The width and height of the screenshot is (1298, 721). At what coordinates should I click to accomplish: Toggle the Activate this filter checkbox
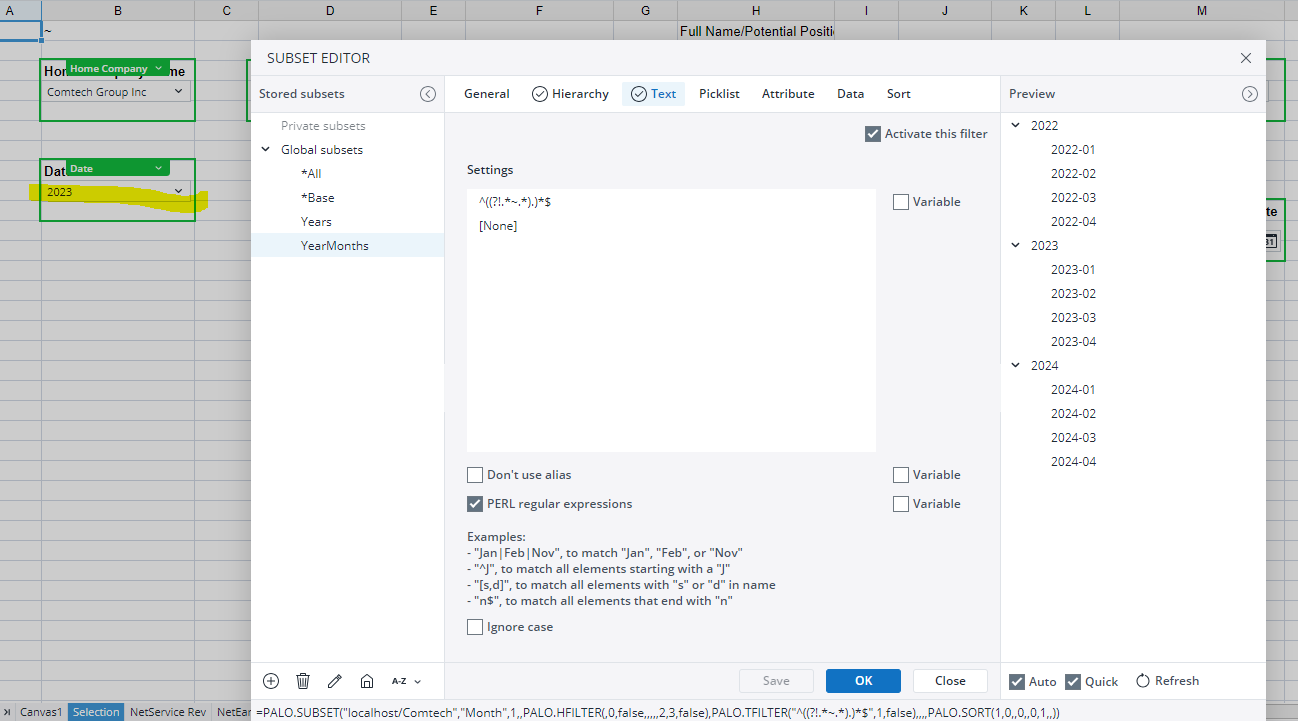(x=873, y=134)
